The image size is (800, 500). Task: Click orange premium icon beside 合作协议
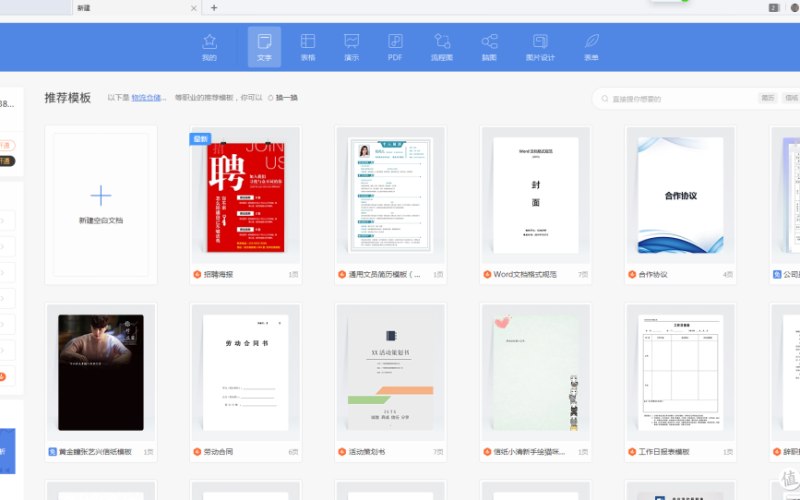click(632, 274)
